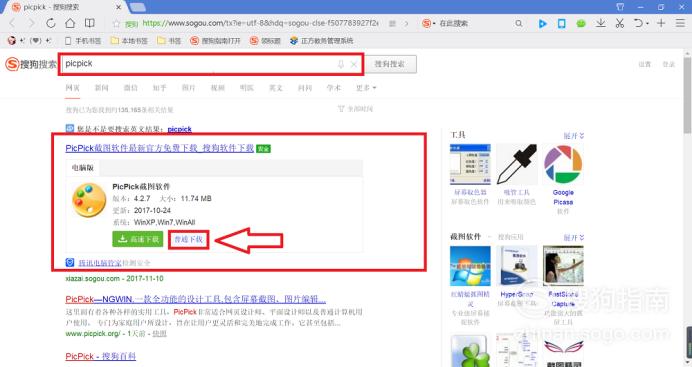The height and width of the screenshot is (367, 692).
Task: Select the picpick browser tab
Action: tap(66, 7)
